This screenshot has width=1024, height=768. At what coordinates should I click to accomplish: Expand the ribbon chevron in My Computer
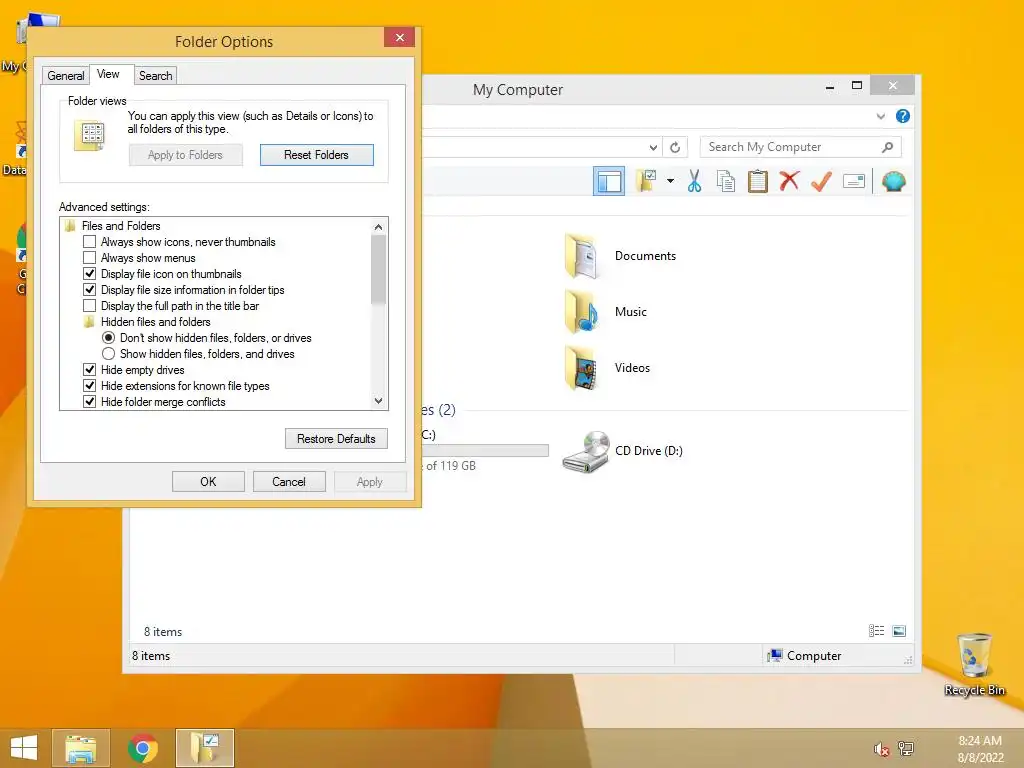[x=880, y=116]
